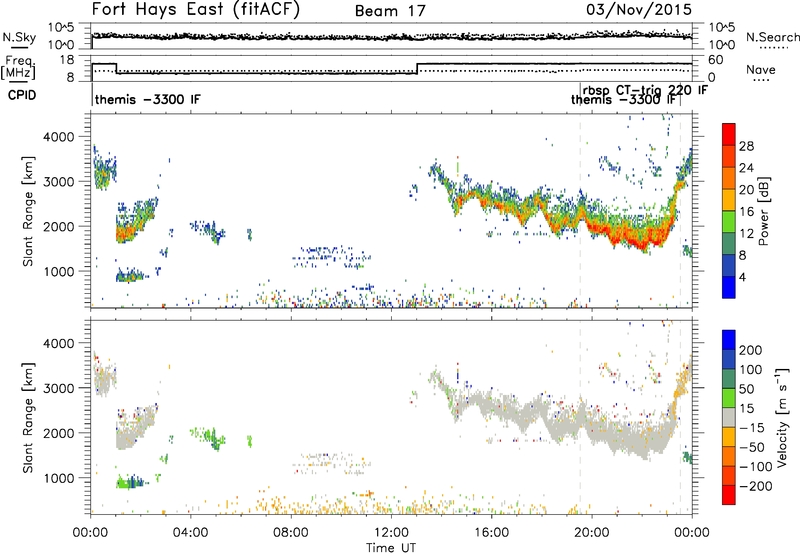Screen dimensions: 800x554
Task: Click the 'CPID' row label
Action: 22,95
